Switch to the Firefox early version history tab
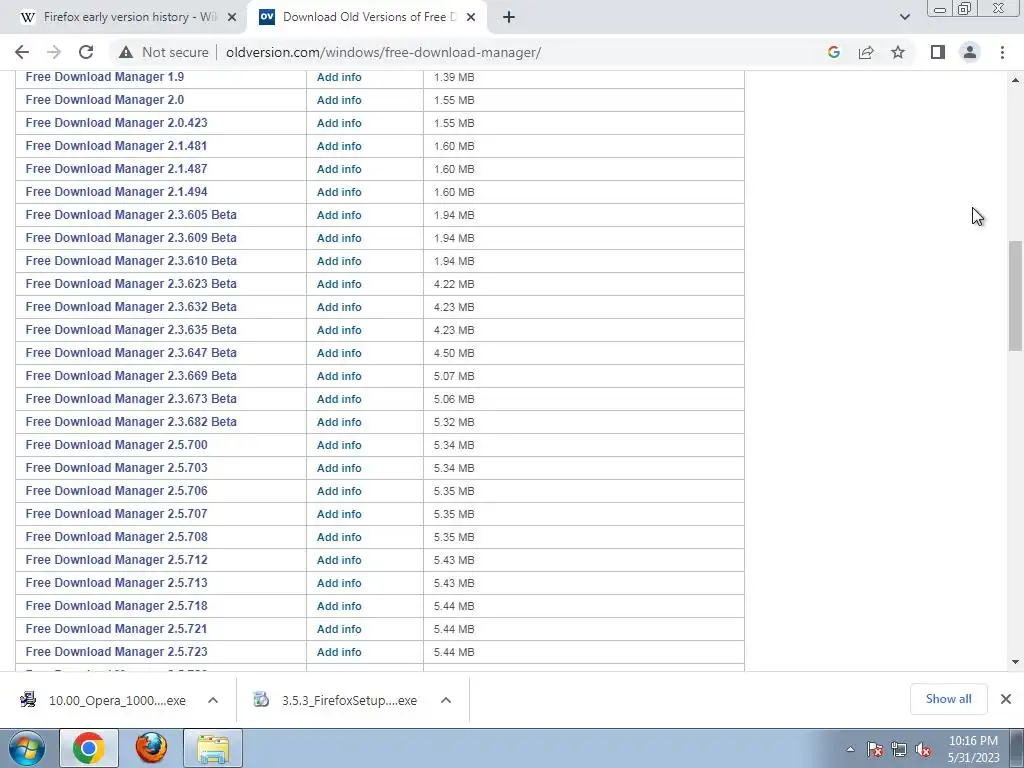The image size is (1024, 768). [124, 18]
